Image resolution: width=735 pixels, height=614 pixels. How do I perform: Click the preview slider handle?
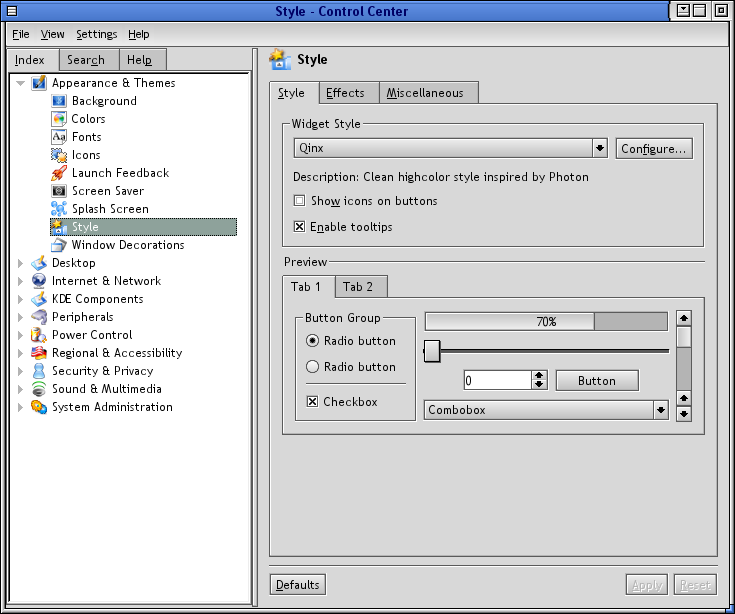click(x=432, y=351)
